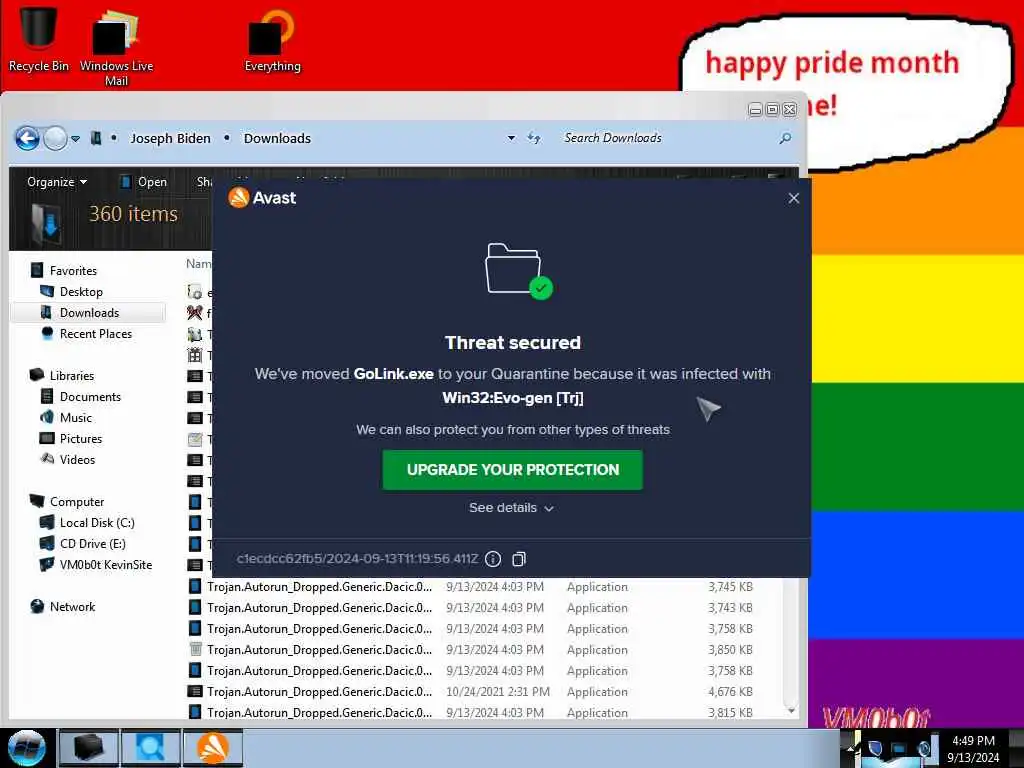Screen dimensions: 1024x768
Task: Select the Trojan file sized 3,850 KB
Action: pos(470,650)
